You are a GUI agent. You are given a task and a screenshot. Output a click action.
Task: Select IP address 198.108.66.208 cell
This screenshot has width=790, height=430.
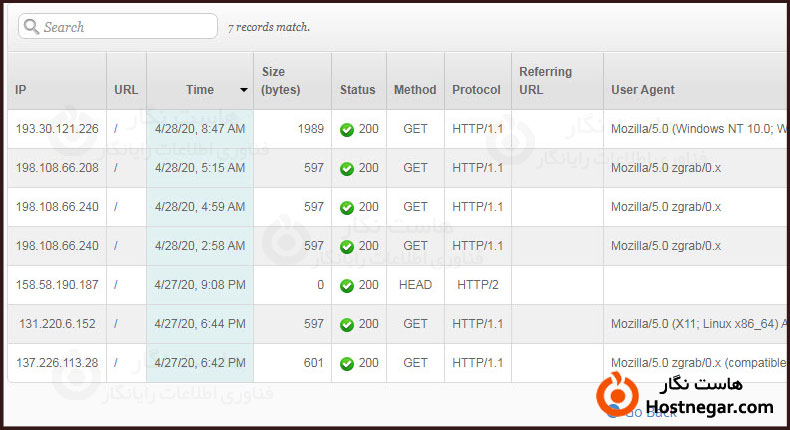pyautogui.click(x=57, y=168)
